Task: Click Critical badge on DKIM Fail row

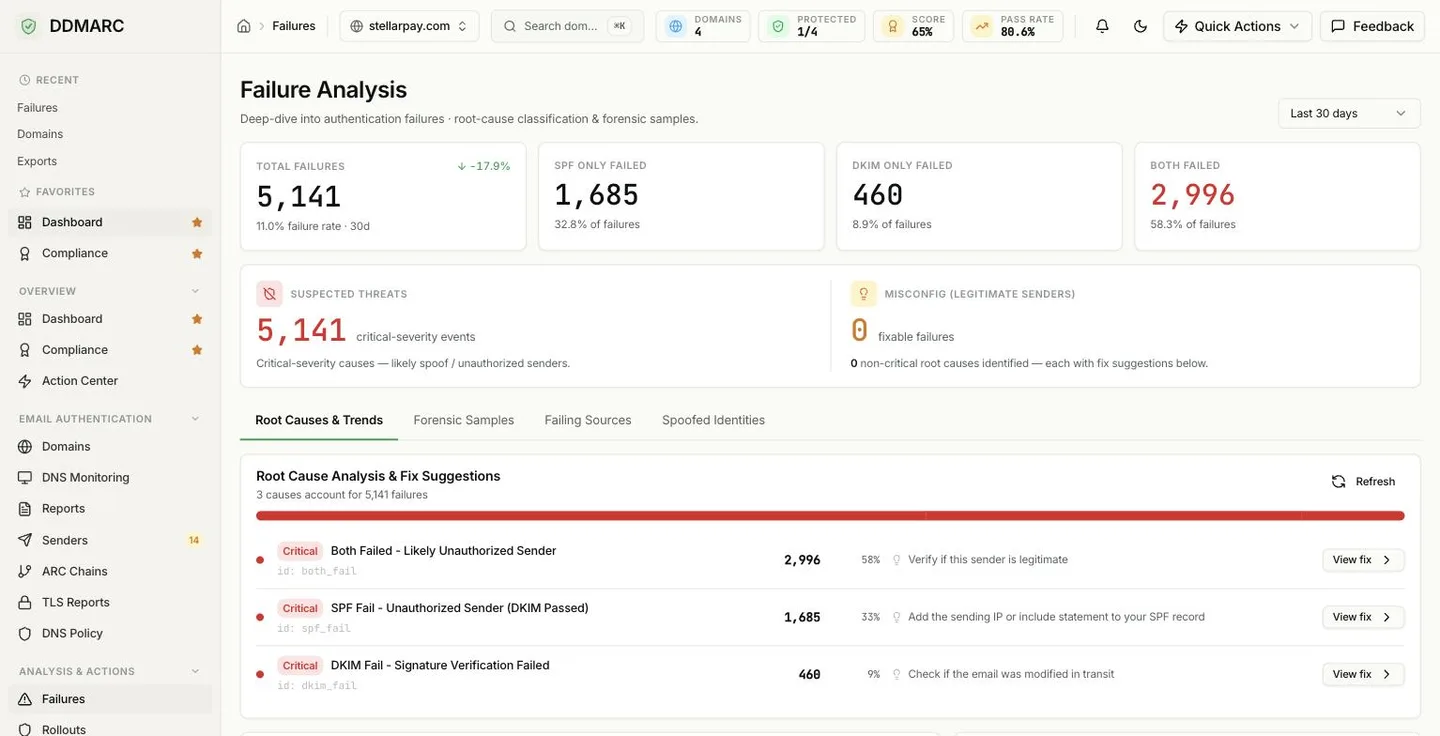Action: click(x=300, y=665)
